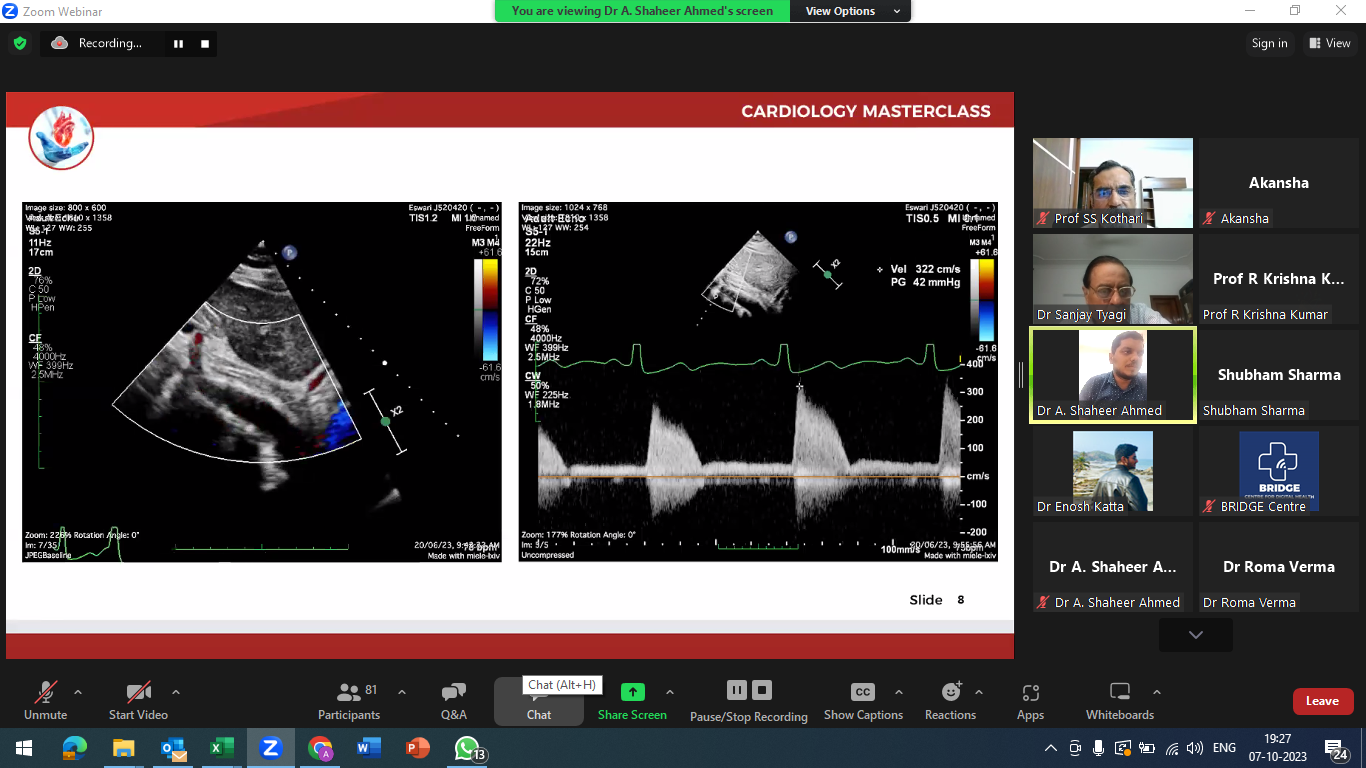Open Whiteboards
Screen dimensions: 1366x768
[x=1119, y=699]
